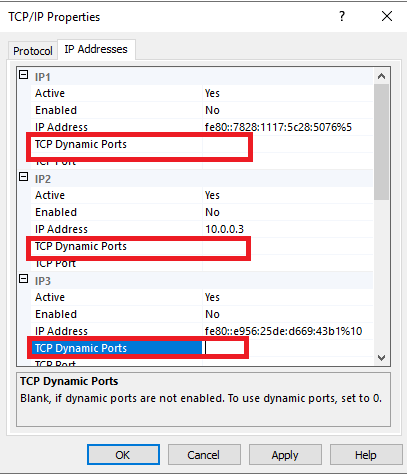Collapse the IP2 section

(23, 177)
